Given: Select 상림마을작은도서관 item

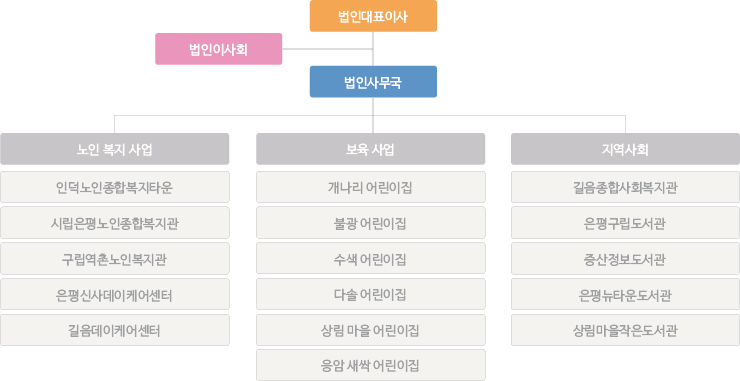Looking at the screenshot, I should coord(625,330).
